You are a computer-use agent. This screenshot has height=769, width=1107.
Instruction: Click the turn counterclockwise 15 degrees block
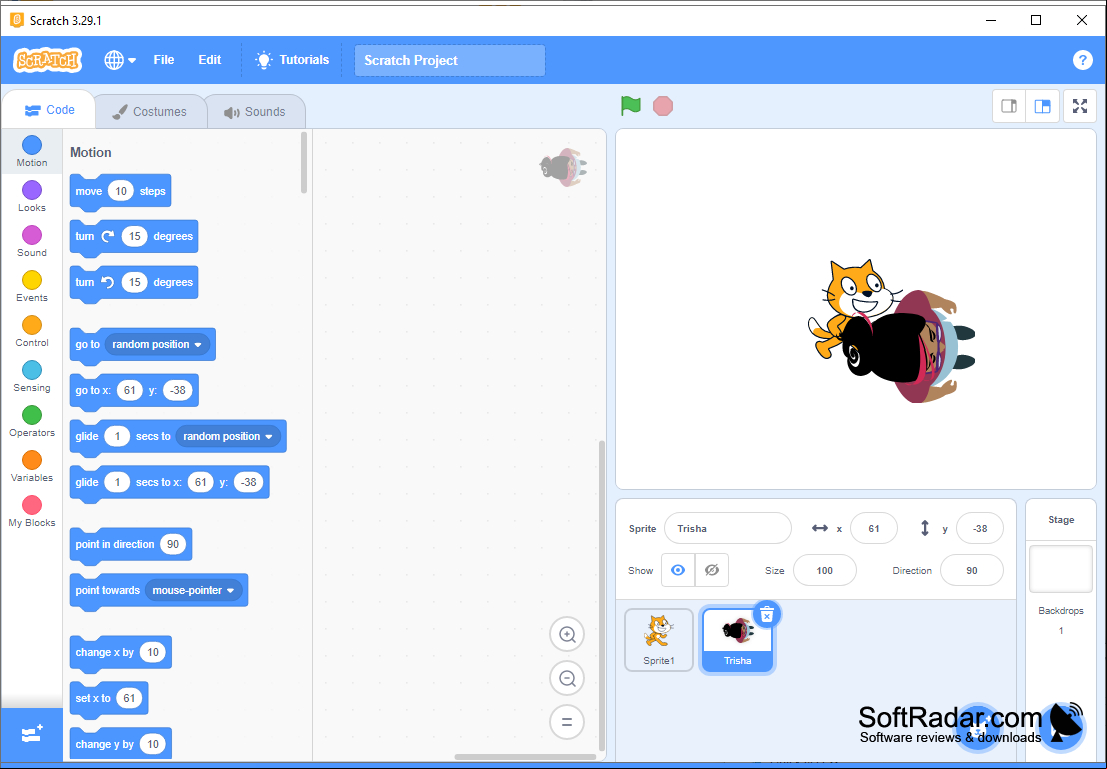pos(133,282)
